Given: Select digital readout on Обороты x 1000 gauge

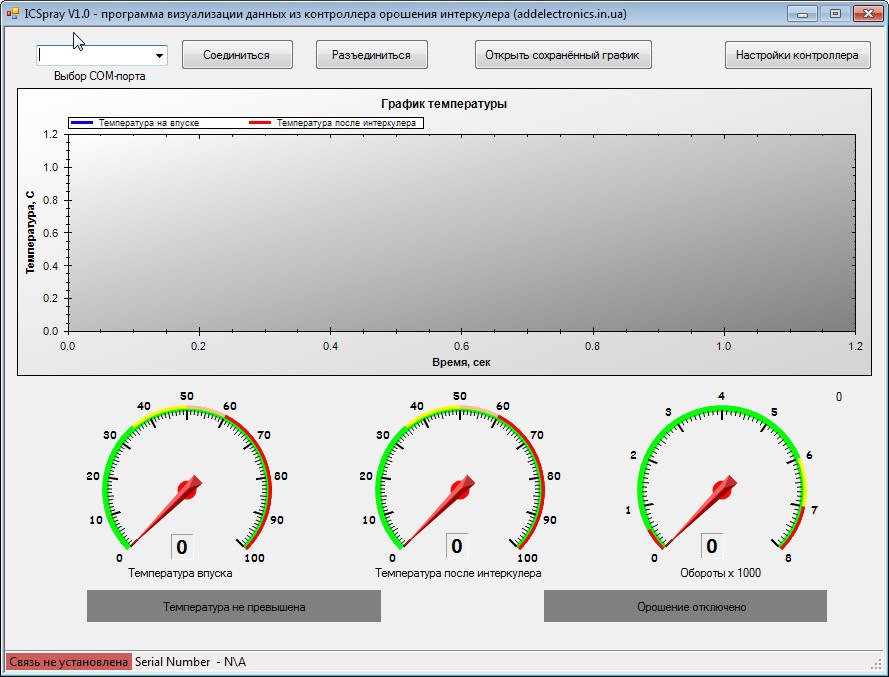Looking at the screenshot, I should [x=712, y=546].
